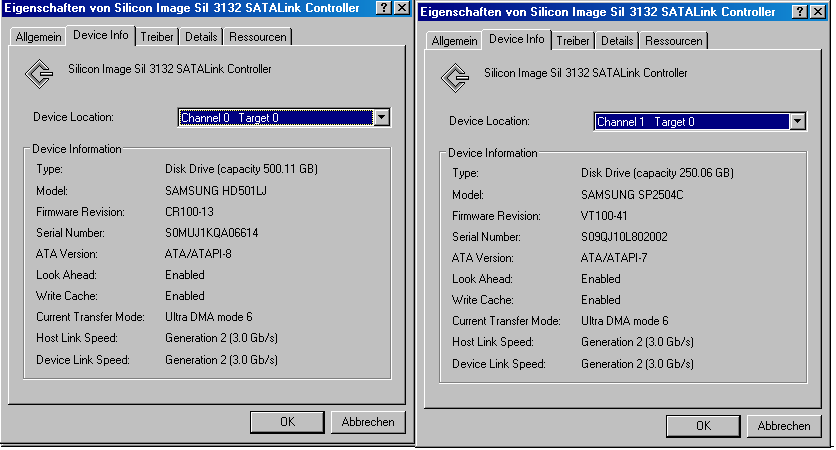The height and width of the screenshot is (450, 836).
Task: Click Device Link Speed value in right window
Action: tap(637, 364)
